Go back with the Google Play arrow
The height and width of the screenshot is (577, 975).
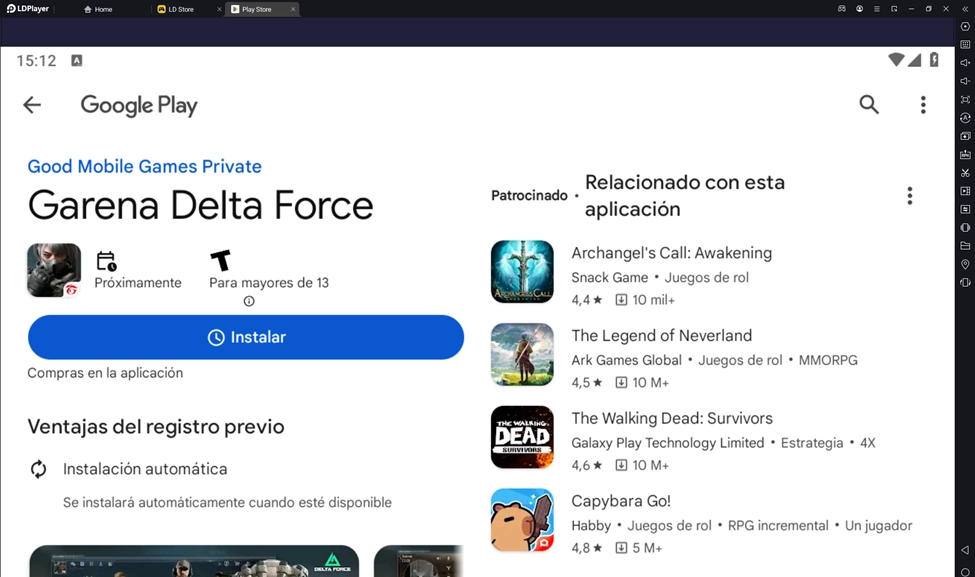[x=32, y=105]
